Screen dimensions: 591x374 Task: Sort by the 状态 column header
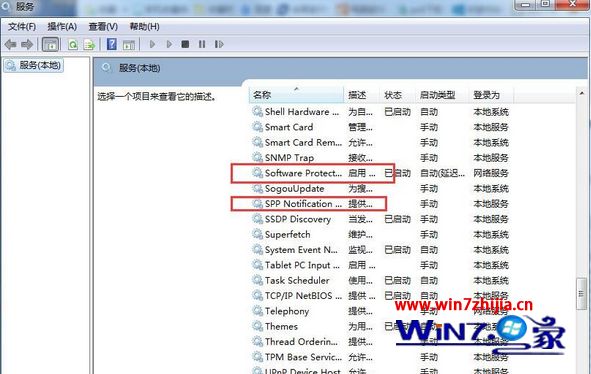point(397,95)
